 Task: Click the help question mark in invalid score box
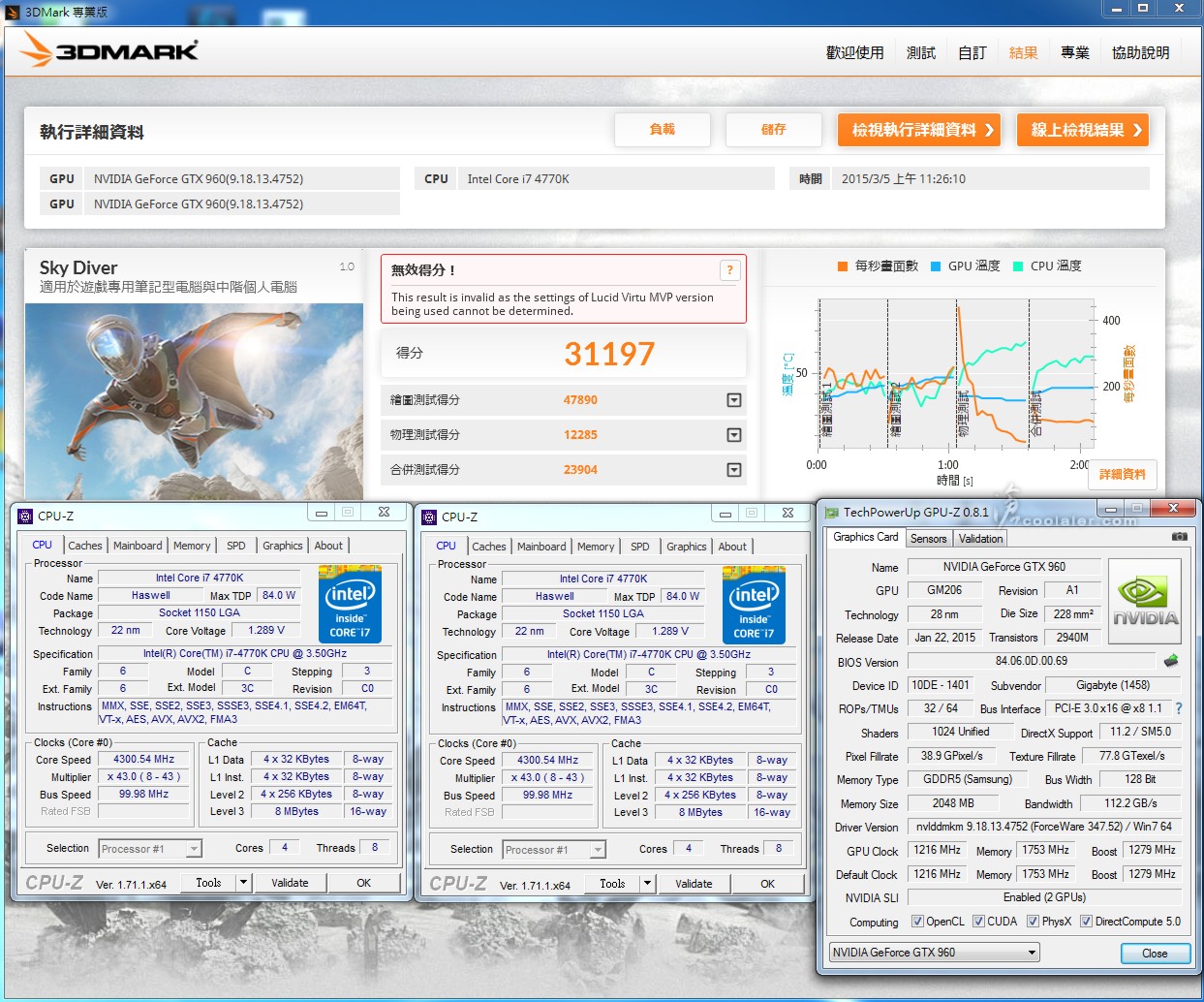coord(729,270)
